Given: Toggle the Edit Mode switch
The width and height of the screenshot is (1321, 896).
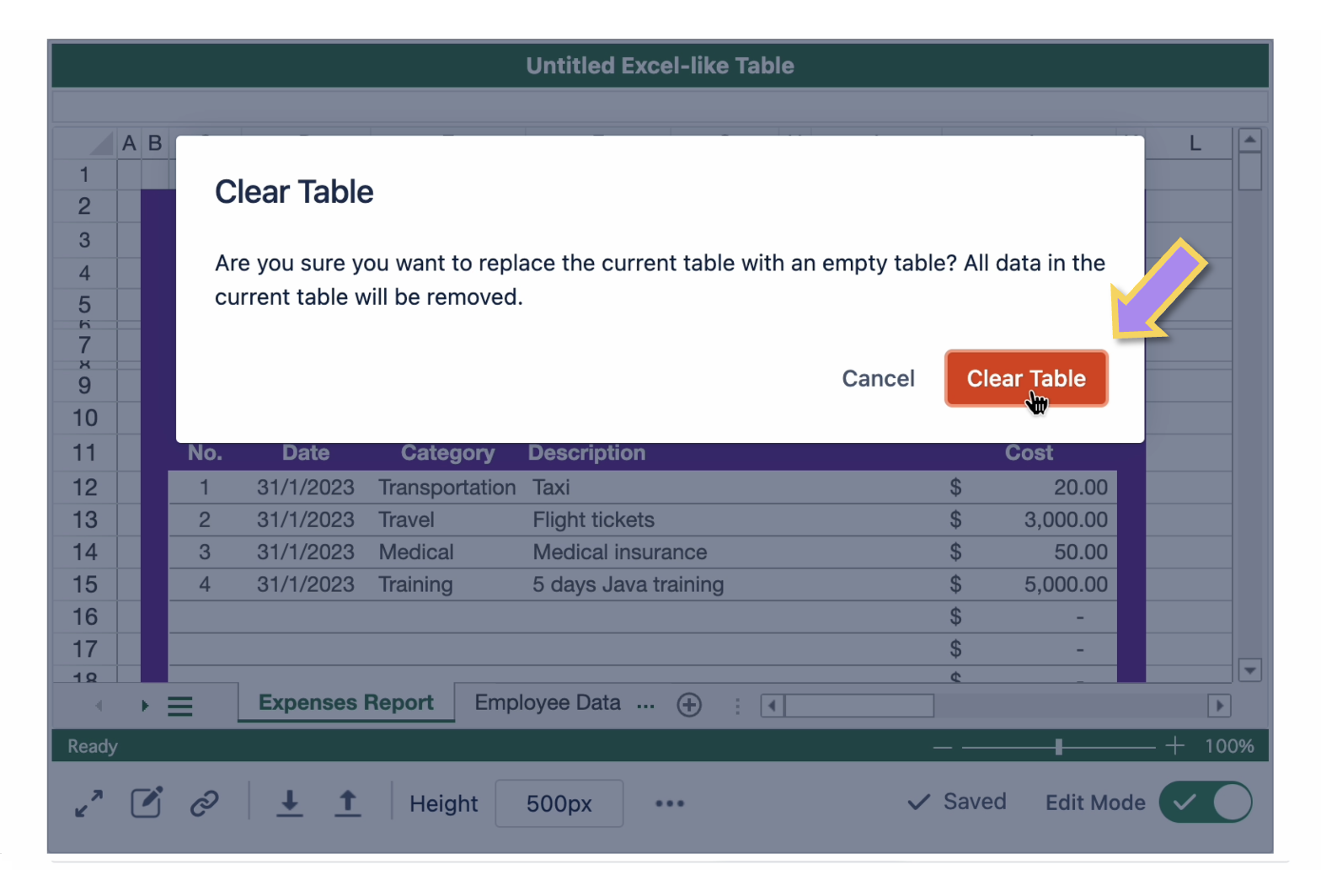Looking at the screenshot, I should [x=1206, y=803].
